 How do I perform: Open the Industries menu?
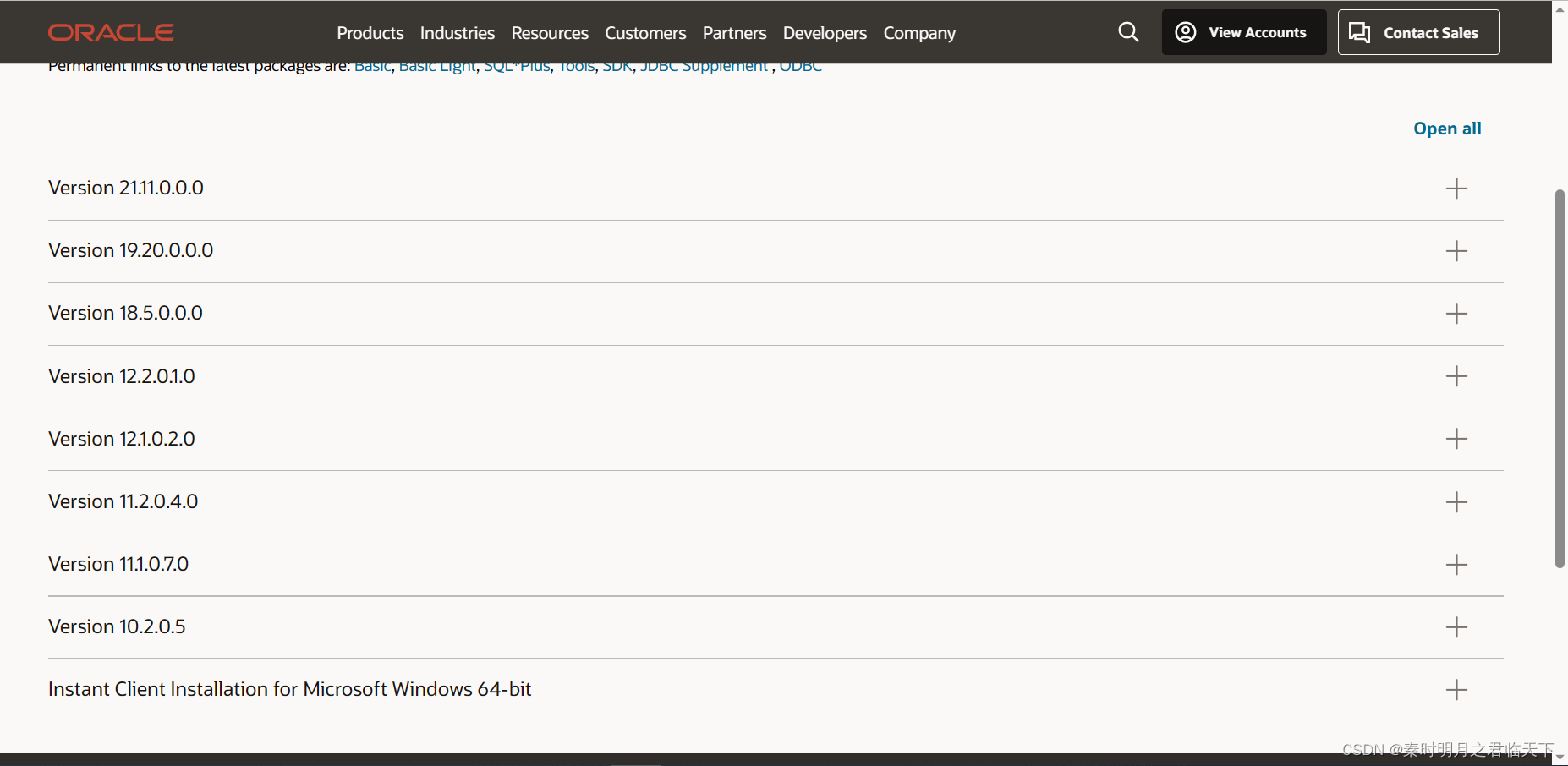[458, 33]
